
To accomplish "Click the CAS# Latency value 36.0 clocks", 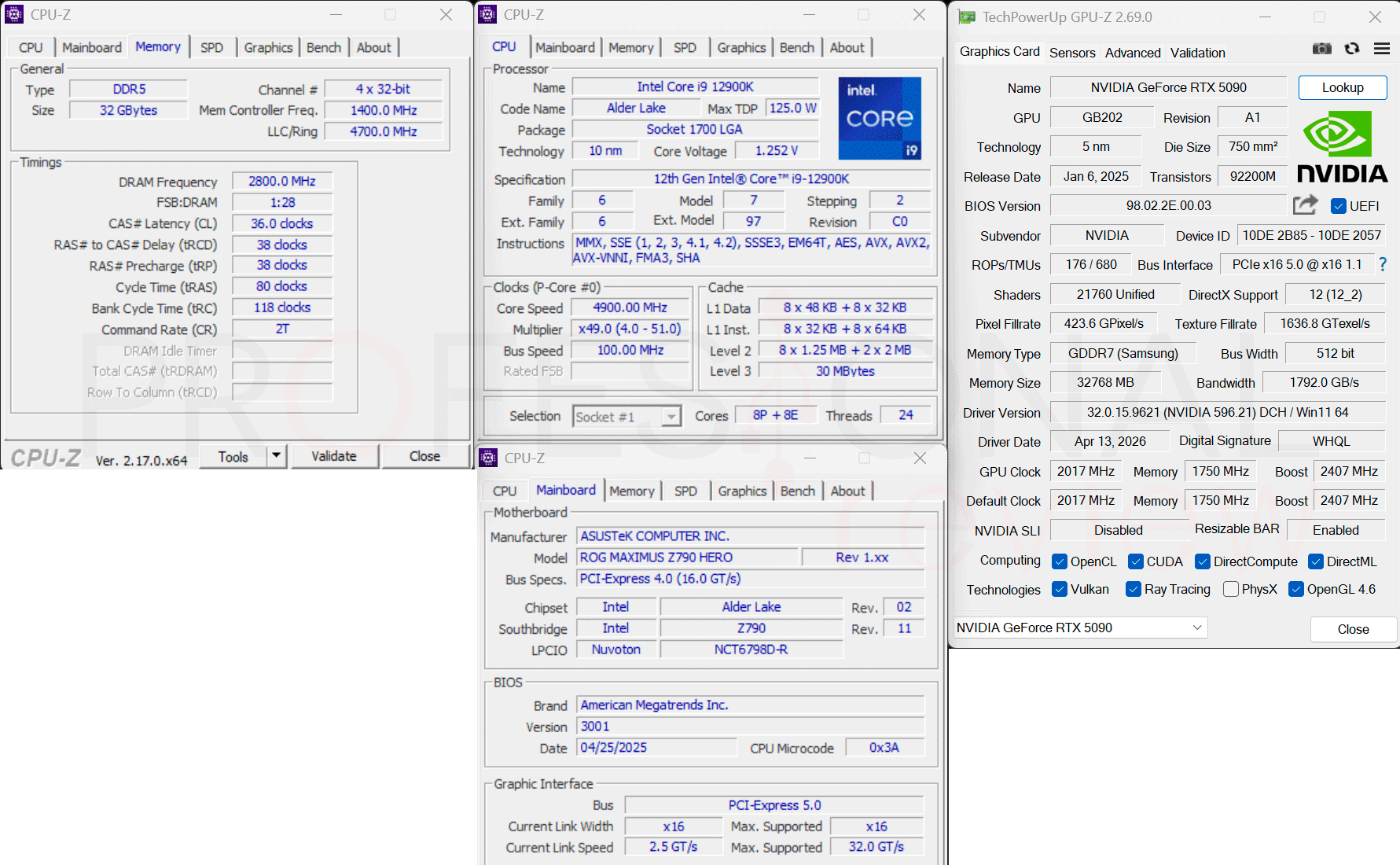I will pyautogui.click(x=282, y=224).
